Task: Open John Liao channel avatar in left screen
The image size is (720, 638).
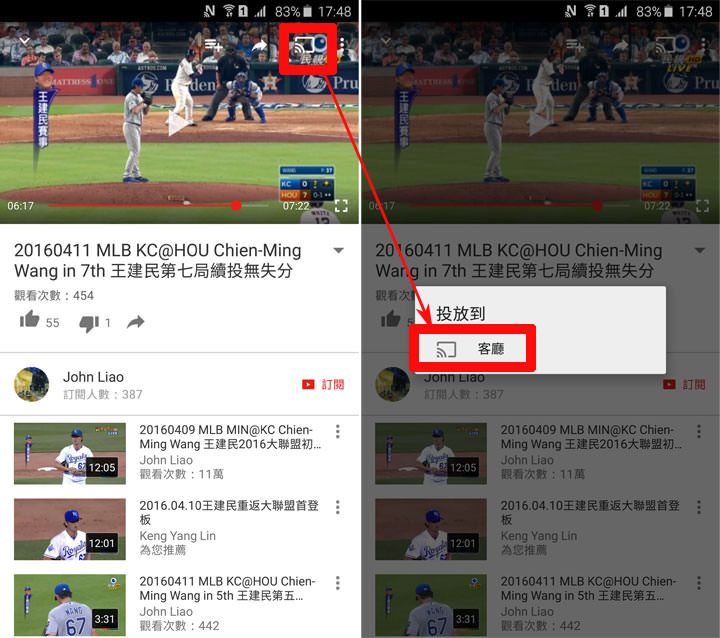Action: tap(32, 384)
